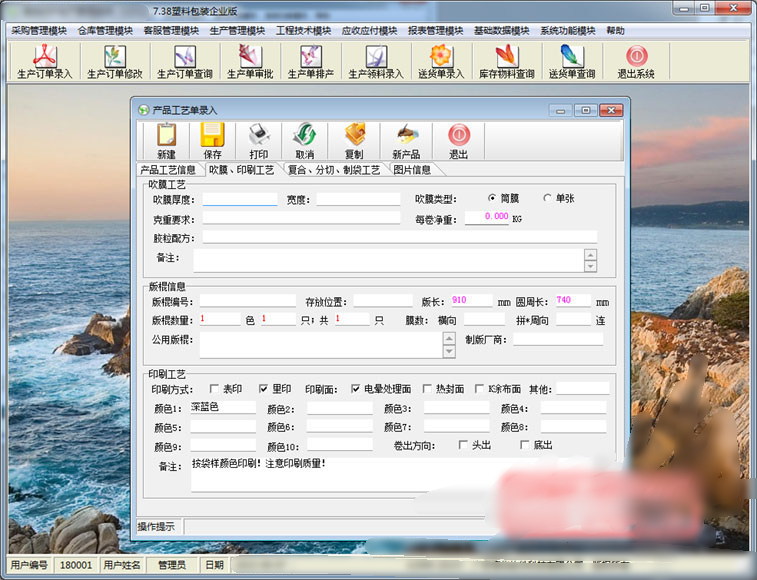Click 颜色2 input field

pyautogui.click(x=339, y=408)
